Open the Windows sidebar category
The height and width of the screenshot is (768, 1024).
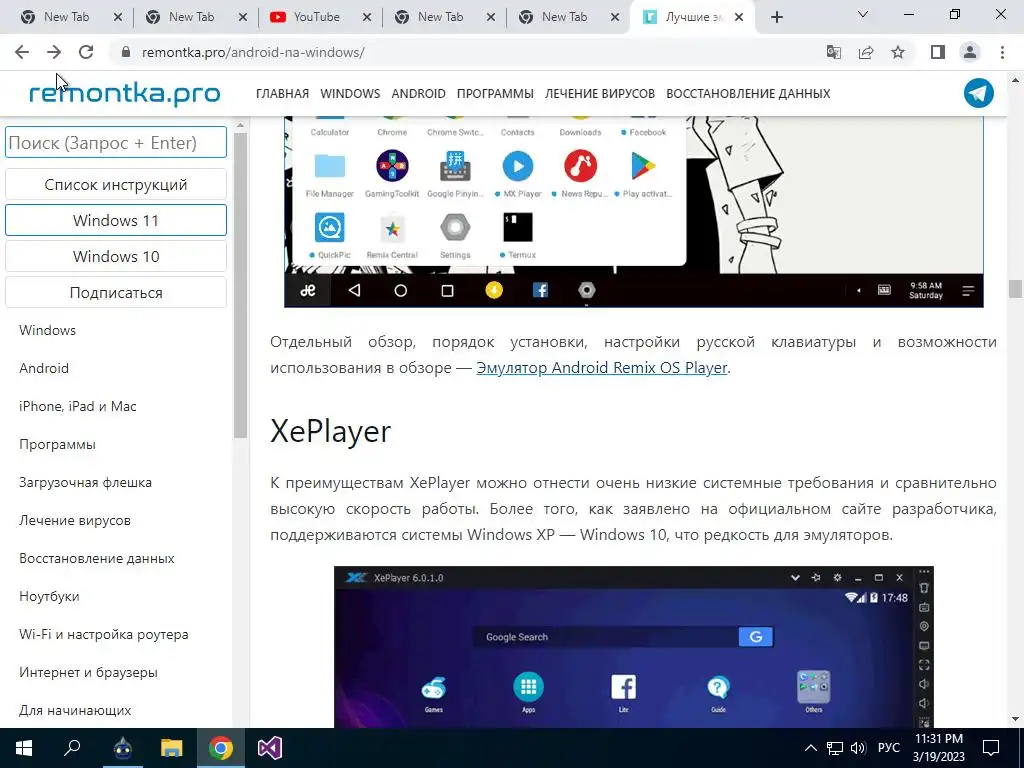[47, 330]
